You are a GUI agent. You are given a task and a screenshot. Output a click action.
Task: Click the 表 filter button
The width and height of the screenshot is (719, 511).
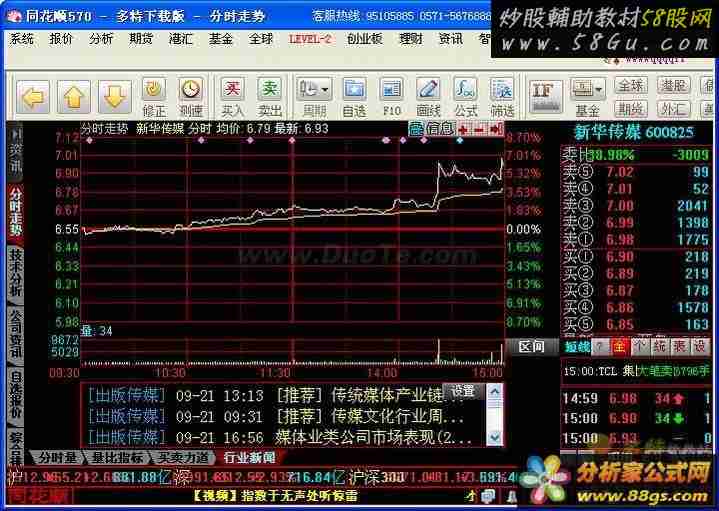[x=679, y=347]
